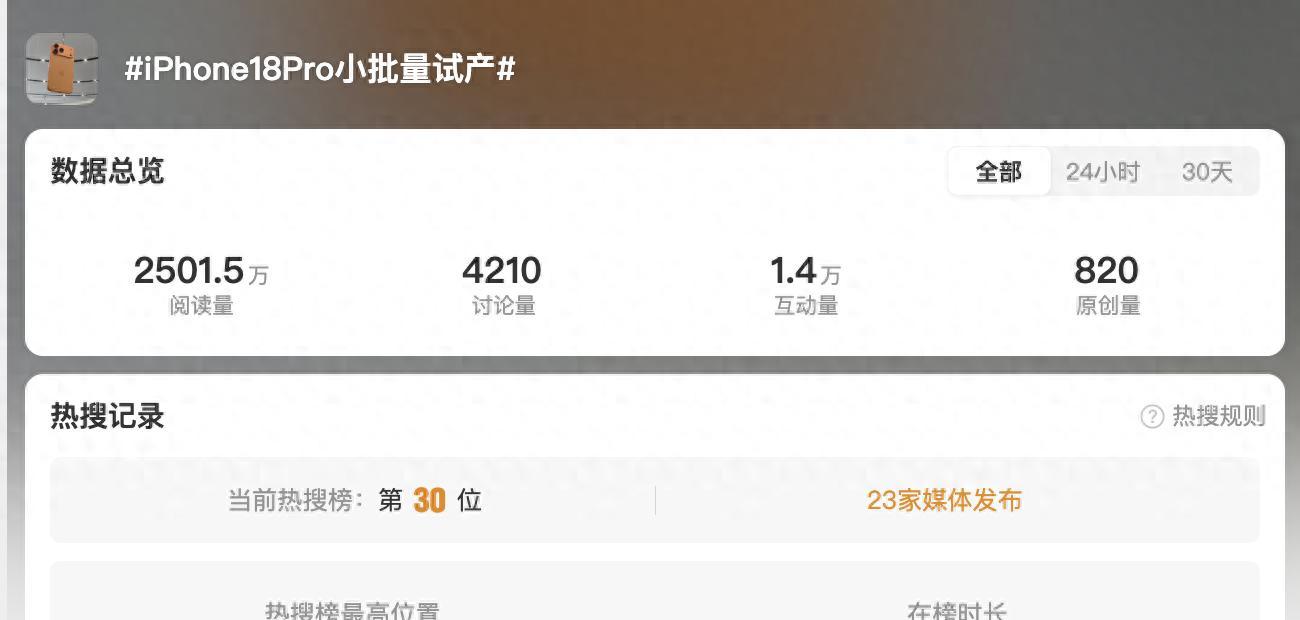Open the 热搜规则 link

(1219, 416)
